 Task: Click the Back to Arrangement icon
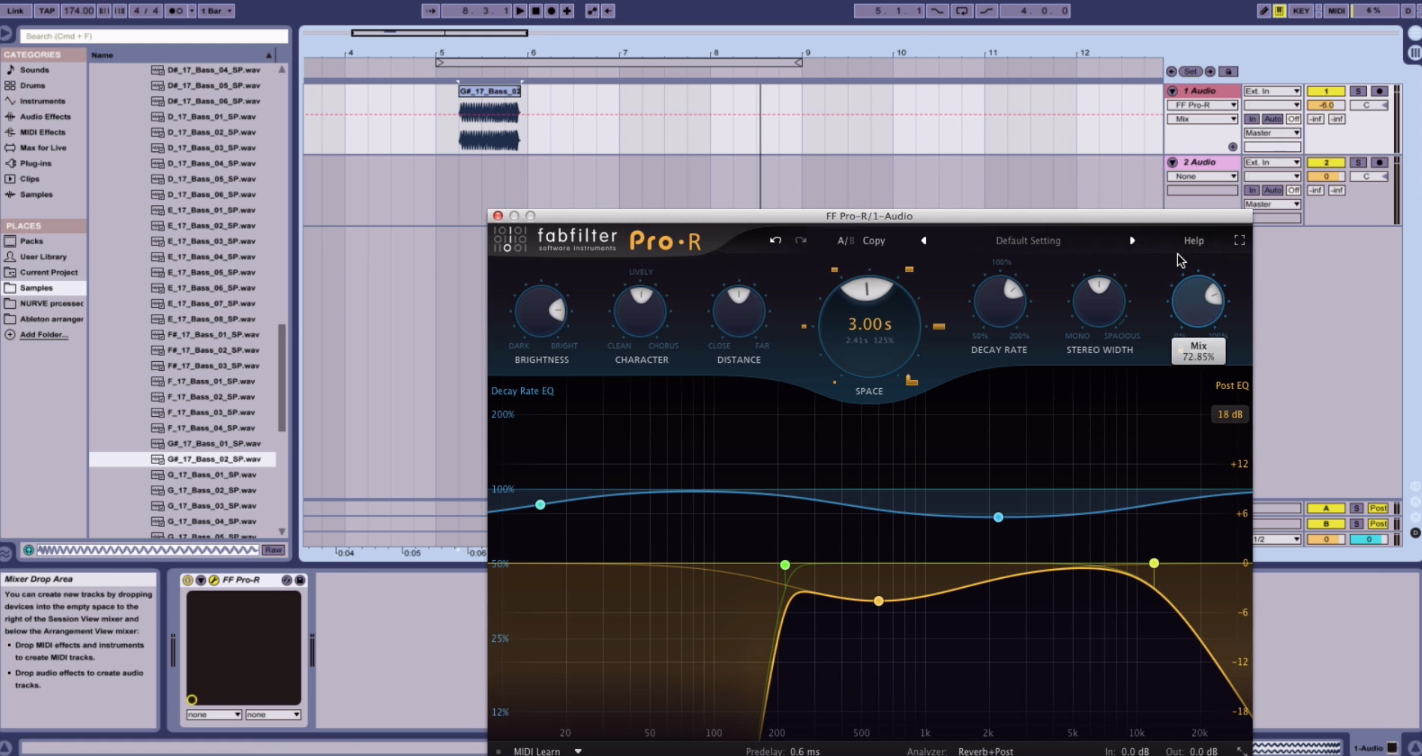point(607,11)
